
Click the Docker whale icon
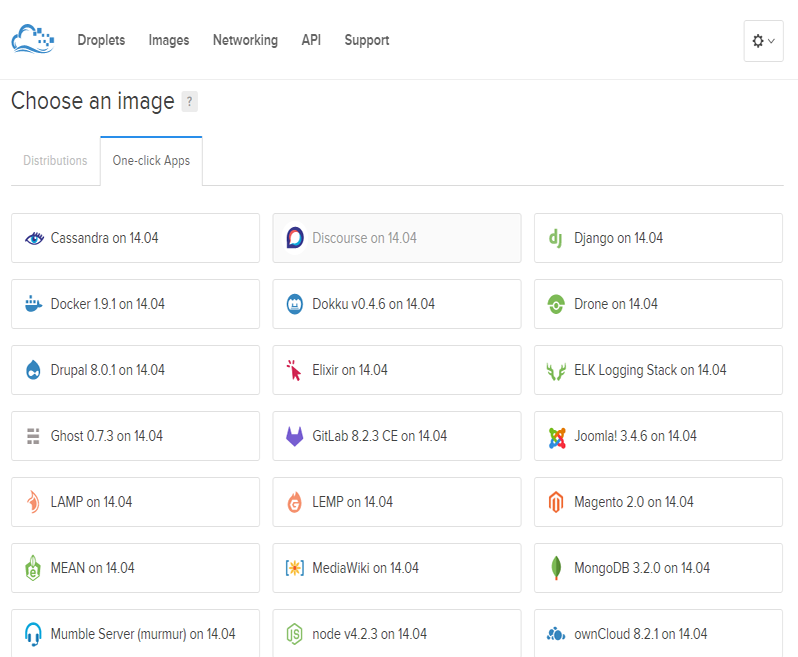33,304
